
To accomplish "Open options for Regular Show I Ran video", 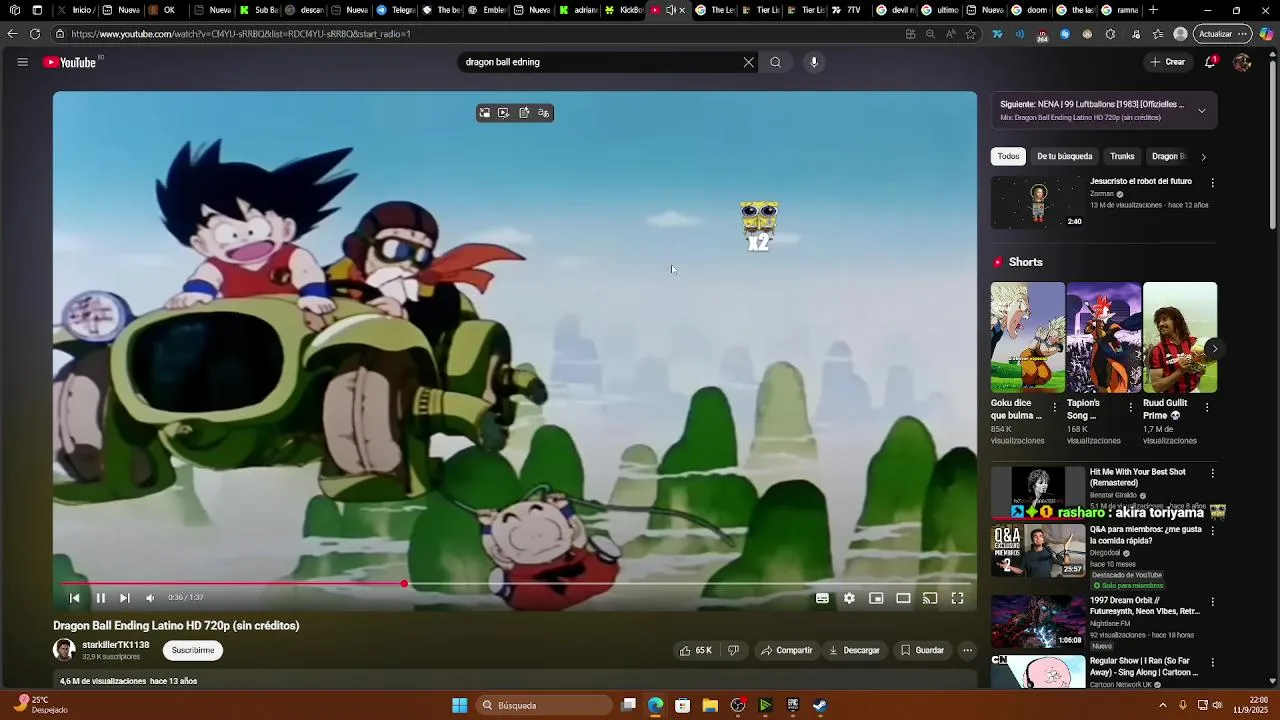I will pos(1212,662).
